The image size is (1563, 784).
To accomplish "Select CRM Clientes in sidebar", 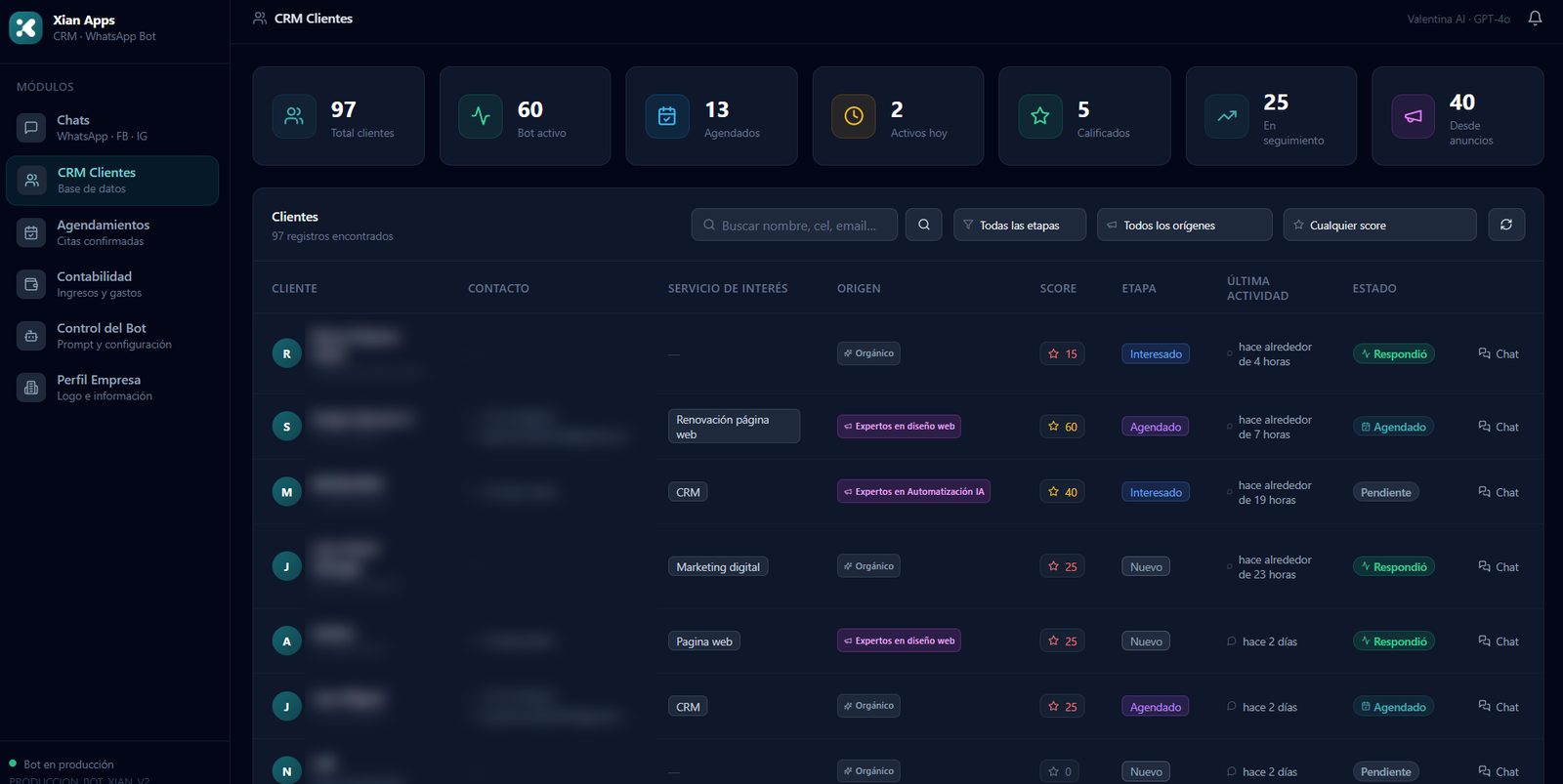I will click(112, 181).
